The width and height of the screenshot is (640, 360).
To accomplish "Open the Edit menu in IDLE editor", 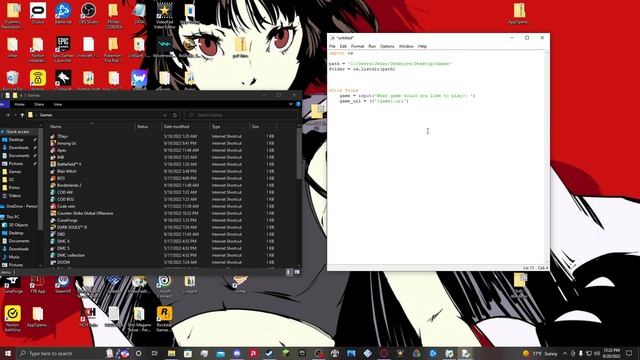I will (343, 46).
